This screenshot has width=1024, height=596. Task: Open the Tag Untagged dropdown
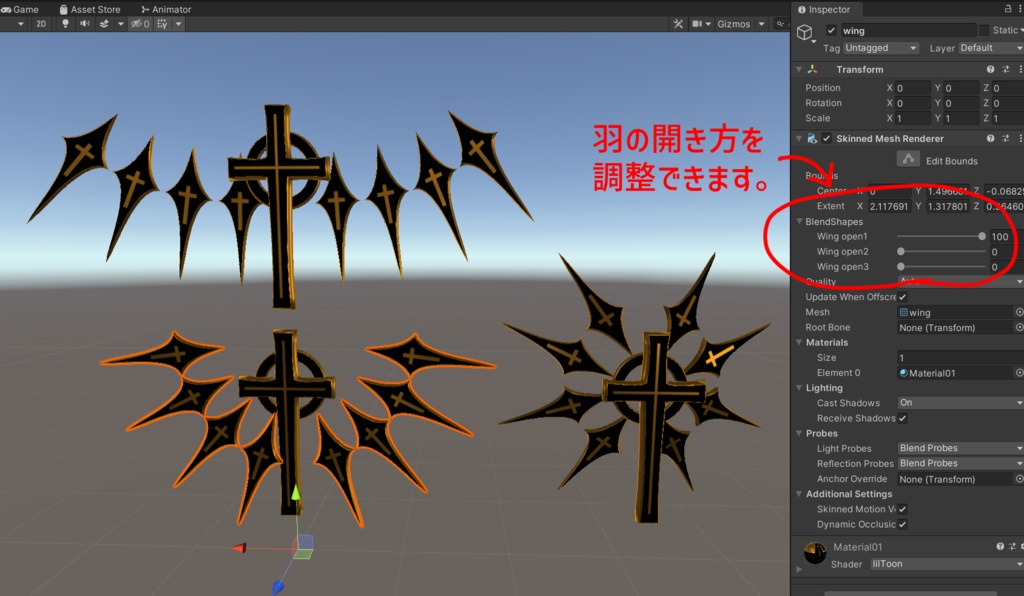pos(880,47)
